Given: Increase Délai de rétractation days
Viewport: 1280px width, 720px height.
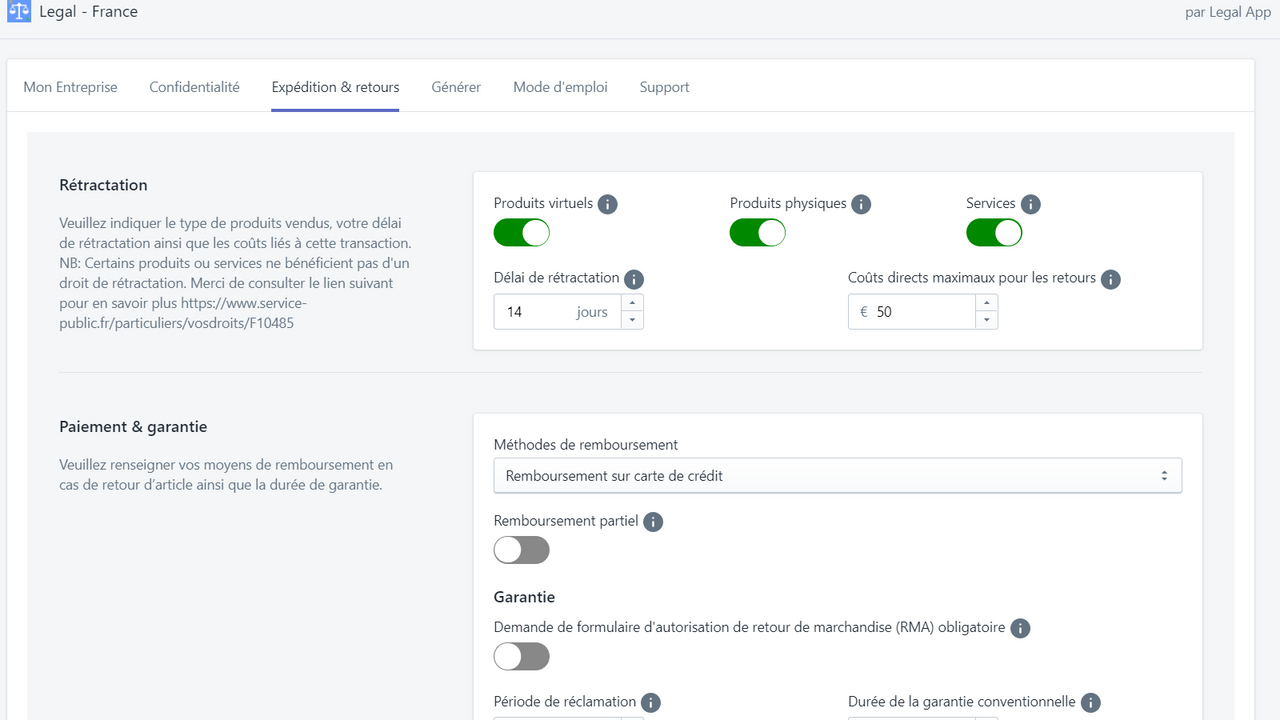Looking at the screenshot, I should (x=632, y=303).
